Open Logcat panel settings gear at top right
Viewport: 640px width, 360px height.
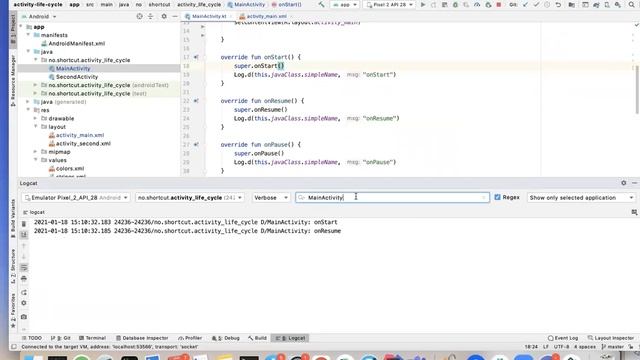pos(623,183)
